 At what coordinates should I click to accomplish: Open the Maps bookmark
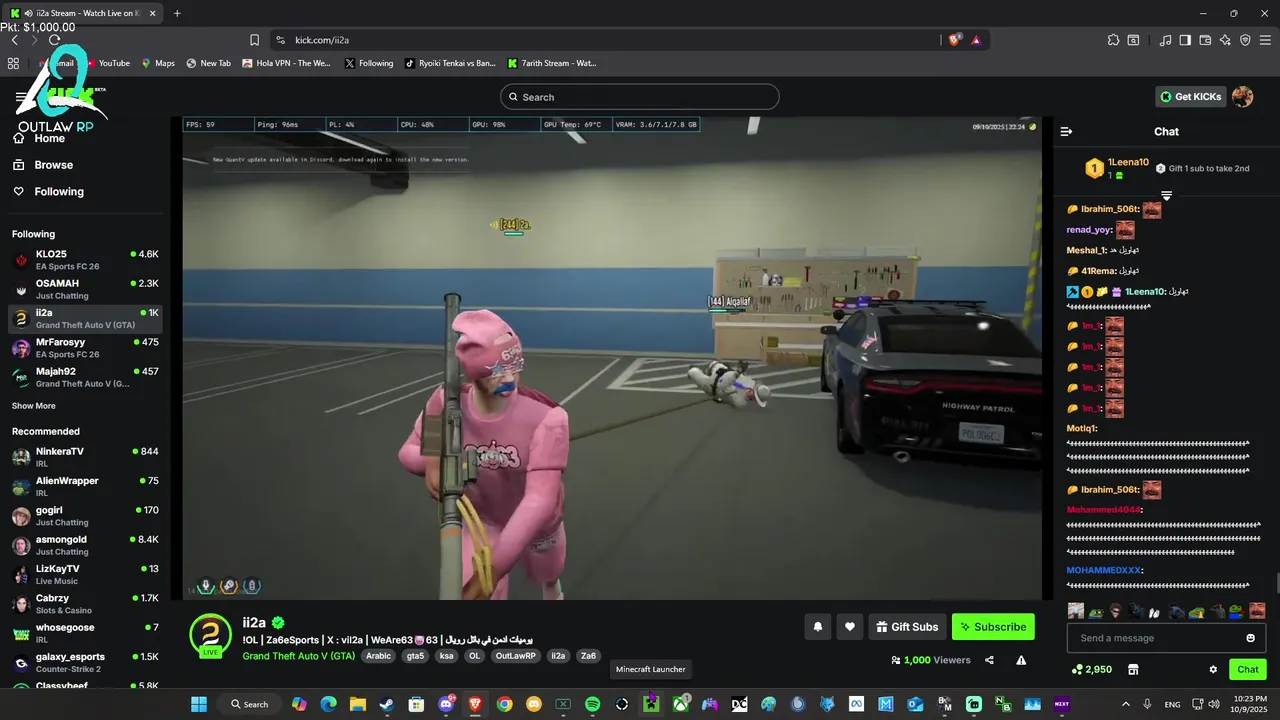point(158,63)
